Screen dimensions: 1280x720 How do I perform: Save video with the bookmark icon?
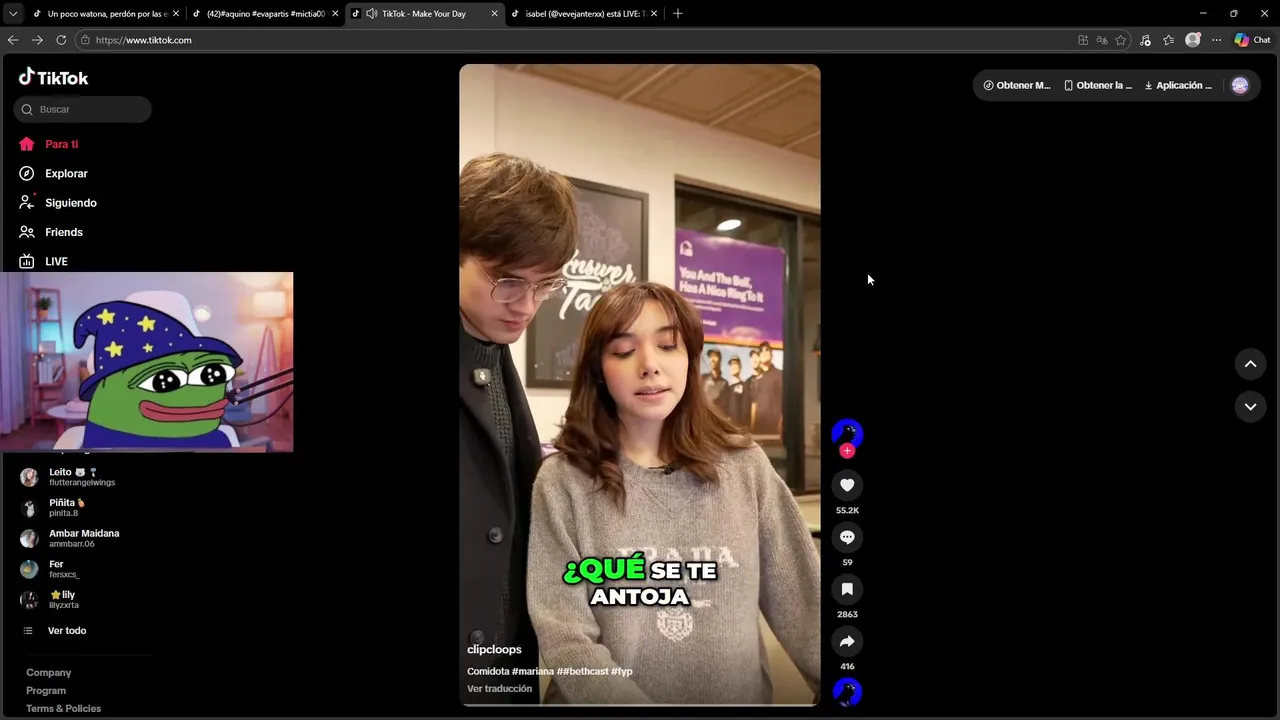click(847, 589)
